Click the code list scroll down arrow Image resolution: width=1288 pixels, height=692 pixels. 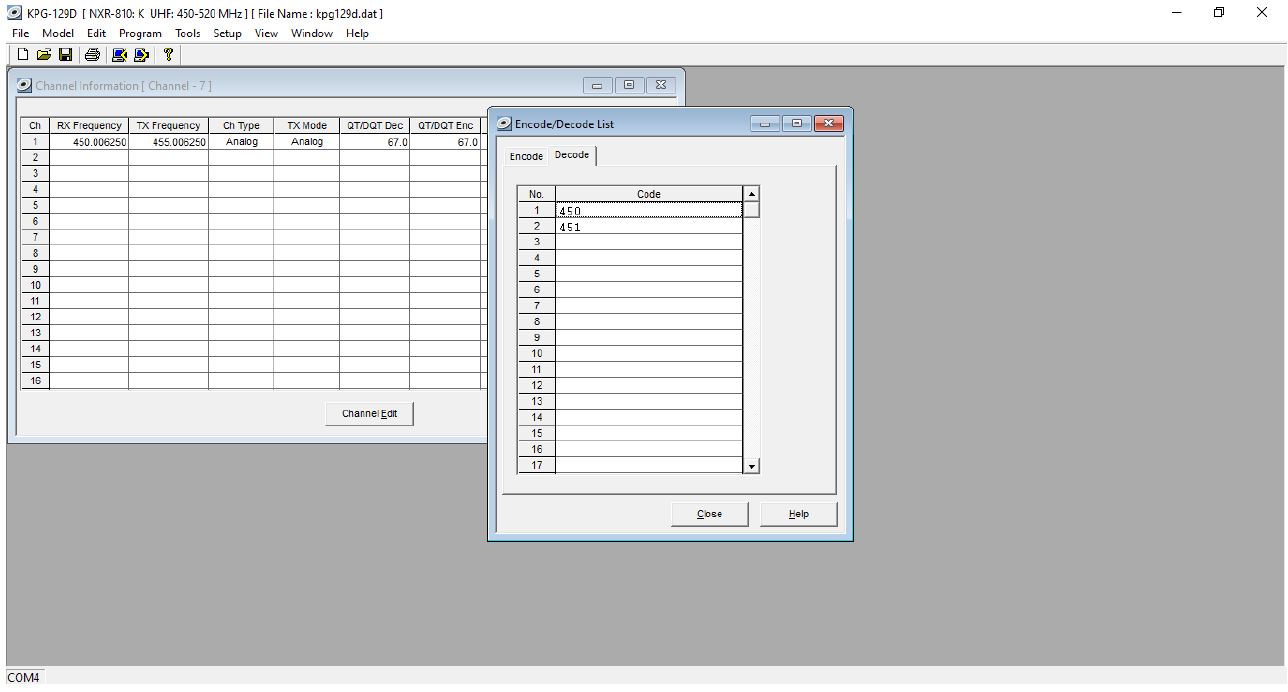pyautogui.click(x=752, y=466)
